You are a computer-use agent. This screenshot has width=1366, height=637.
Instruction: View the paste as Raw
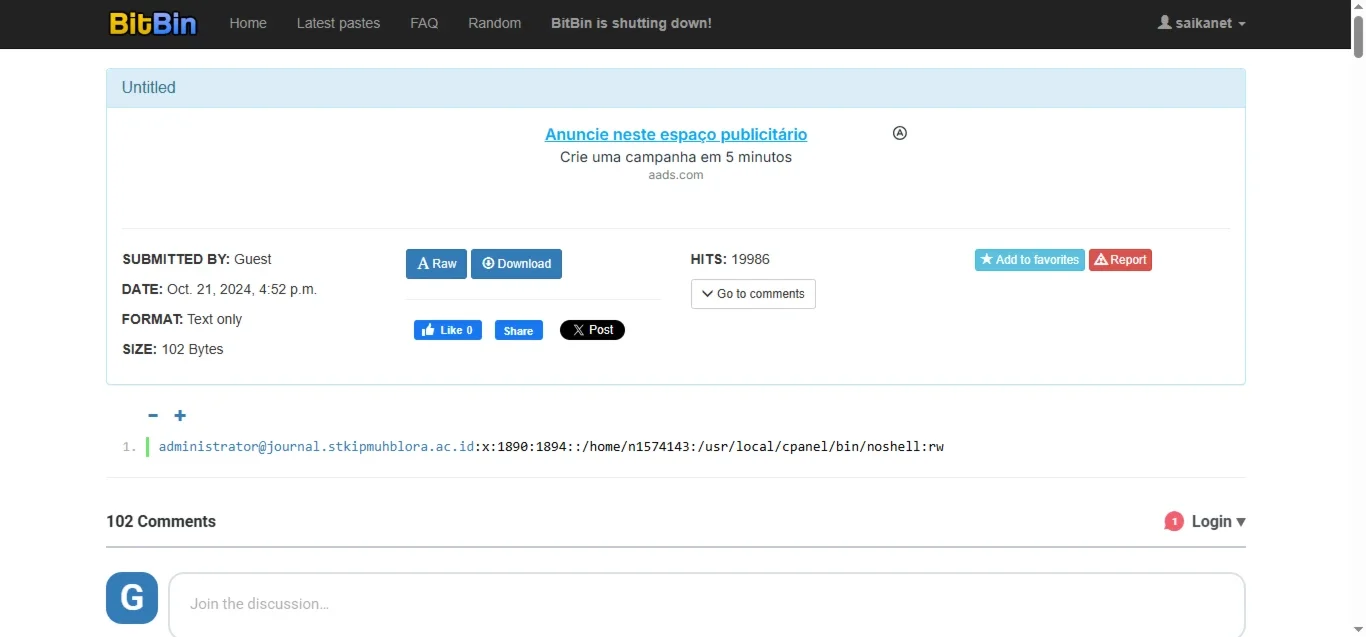pyautogui.click(x=436, y=264)
